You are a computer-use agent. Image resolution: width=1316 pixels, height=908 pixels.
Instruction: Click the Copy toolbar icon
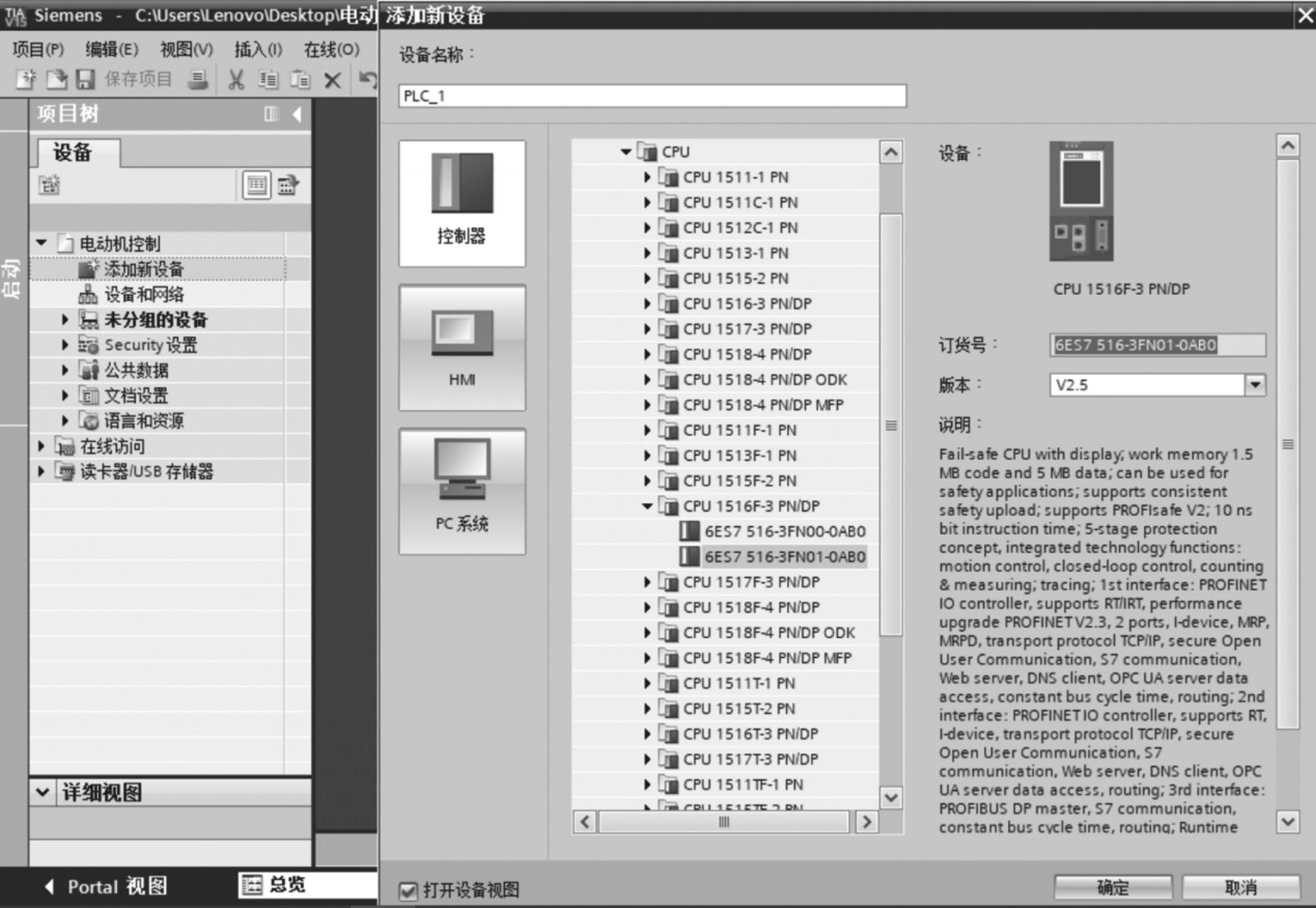pos(268,79)
